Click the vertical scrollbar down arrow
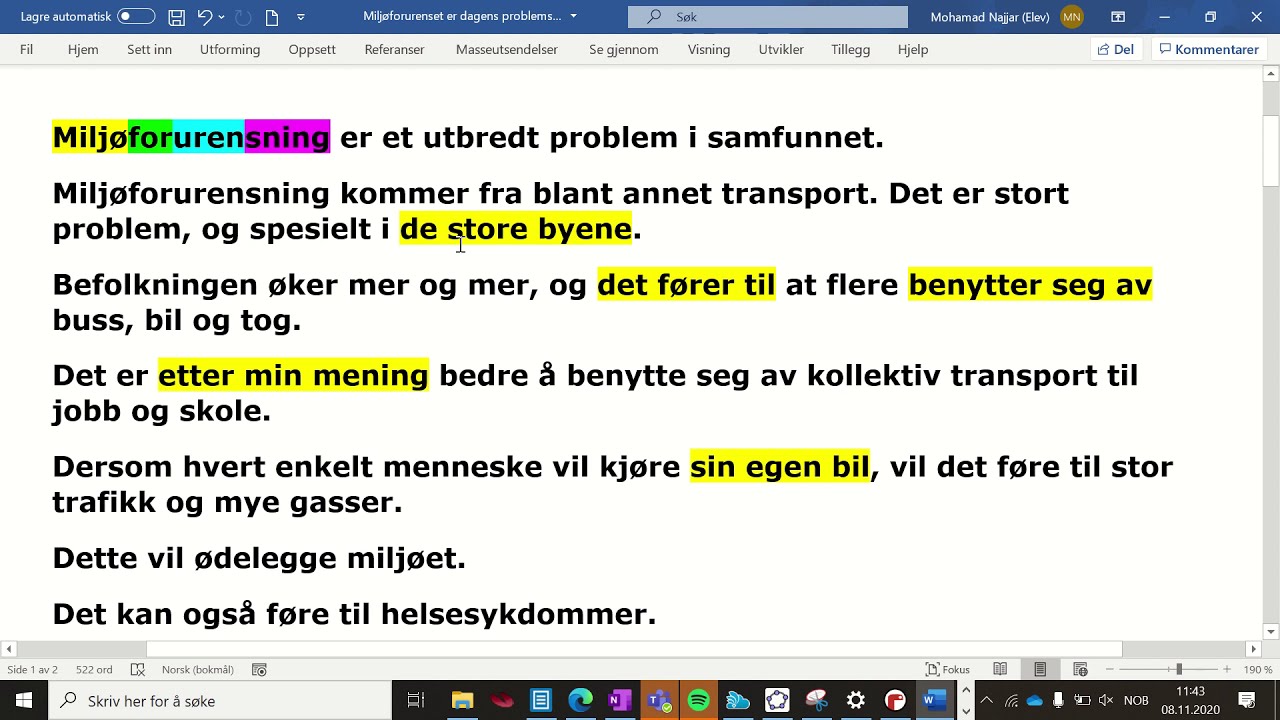 click(x=1271, y=632)
